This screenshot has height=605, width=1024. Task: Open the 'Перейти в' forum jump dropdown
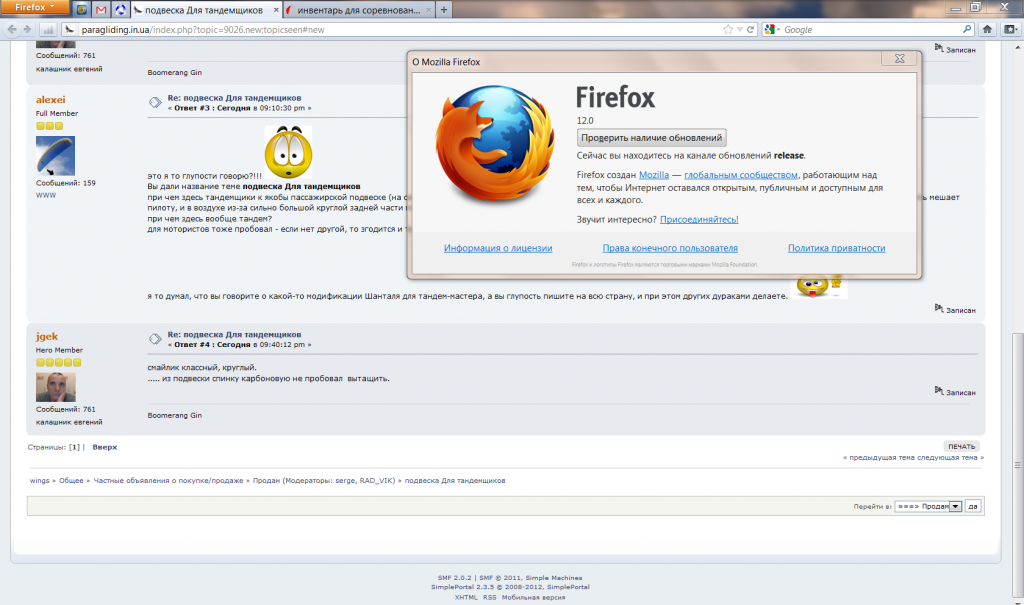[x=927, y=506]
